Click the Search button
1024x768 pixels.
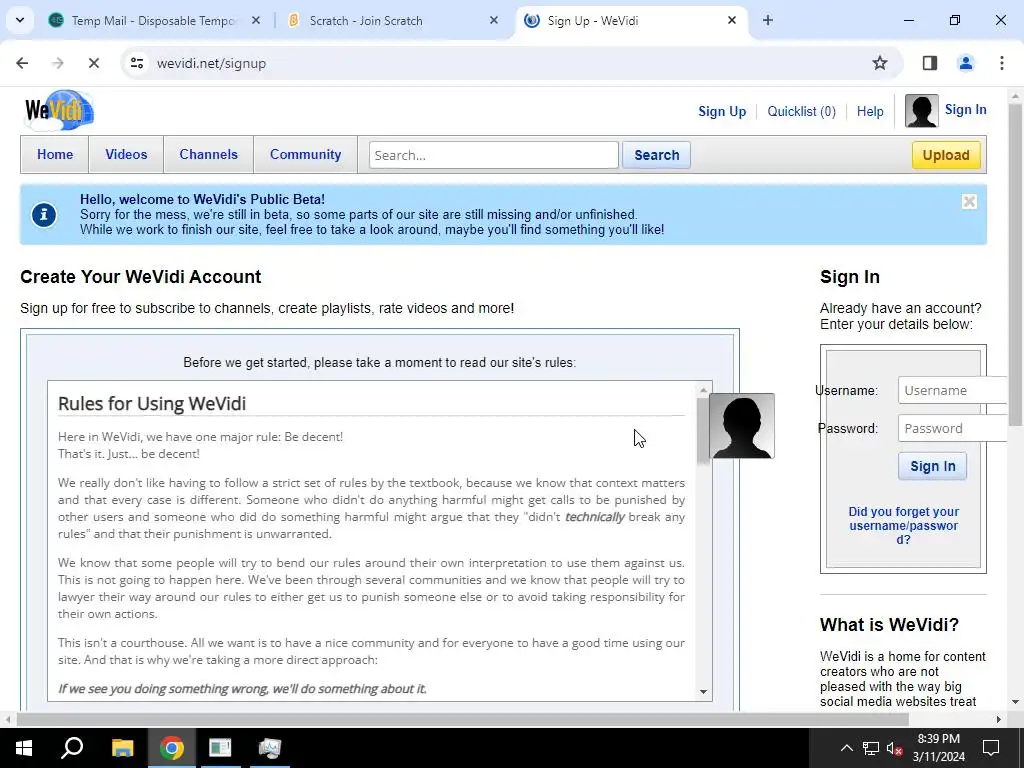pos(656,155)
